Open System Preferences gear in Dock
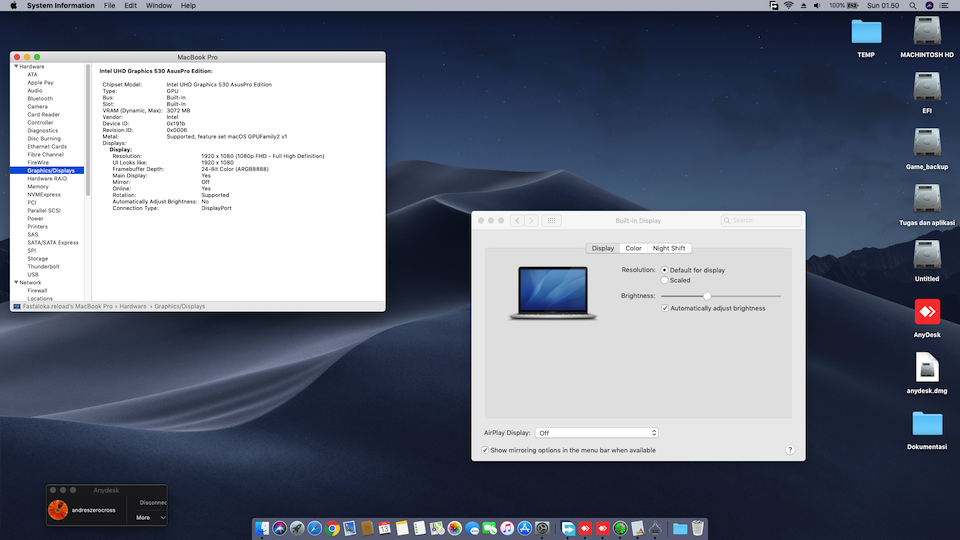Viewport: 960px width, 540px height. 542,528
